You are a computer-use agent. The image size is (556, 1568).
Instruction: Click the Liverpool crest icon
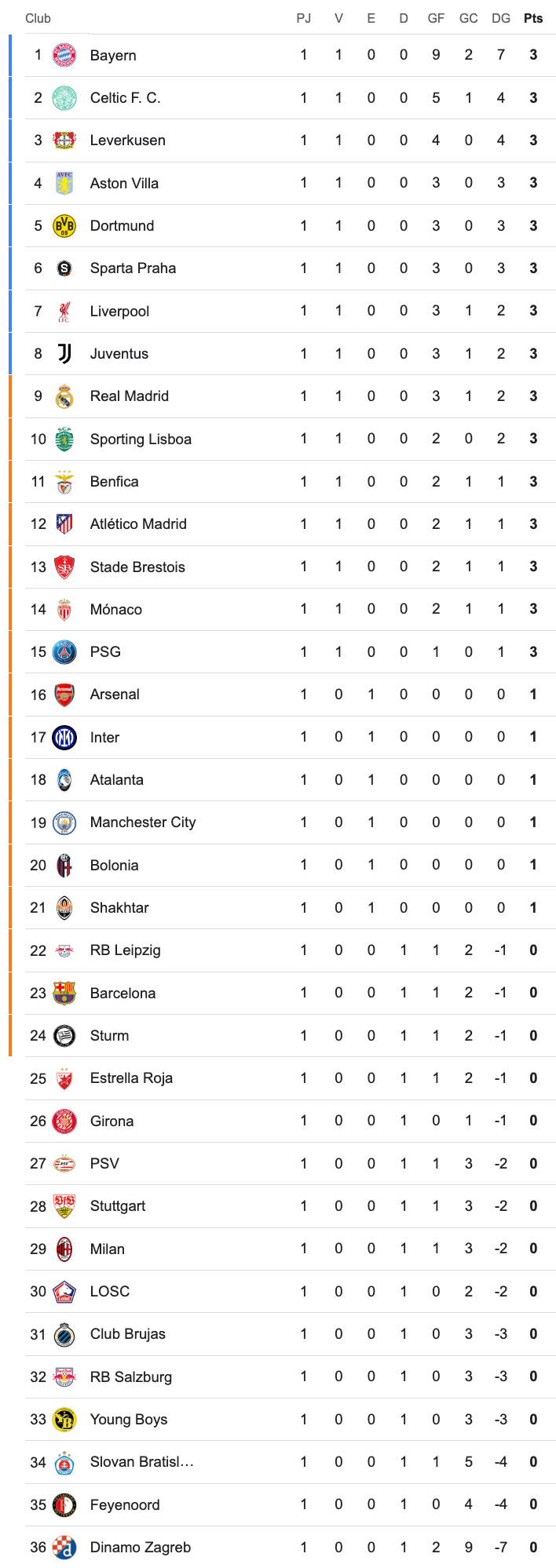[64, 312]
